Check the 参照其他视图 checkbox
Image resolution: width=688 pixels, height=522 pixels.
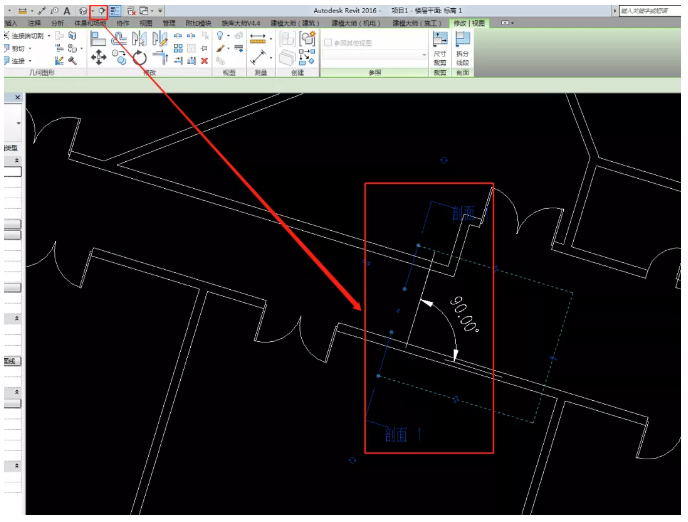(328, 43)
